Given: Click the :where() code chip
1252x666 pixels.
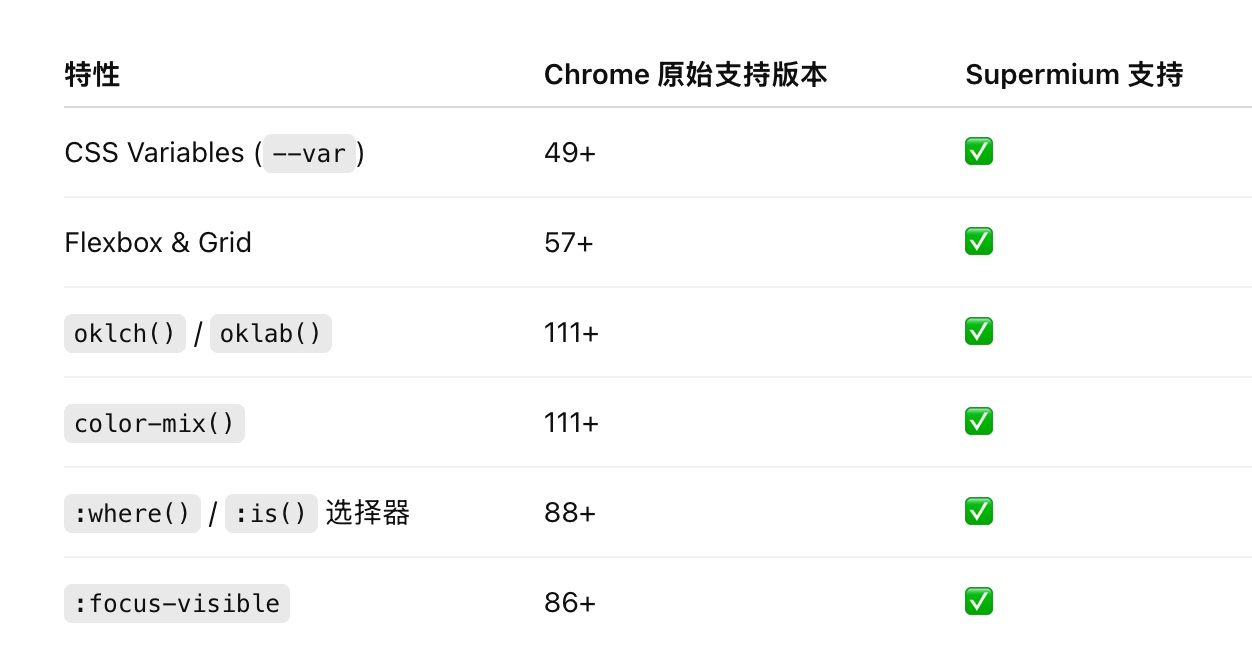Looking at the screenshot, I should pos(132,514).
